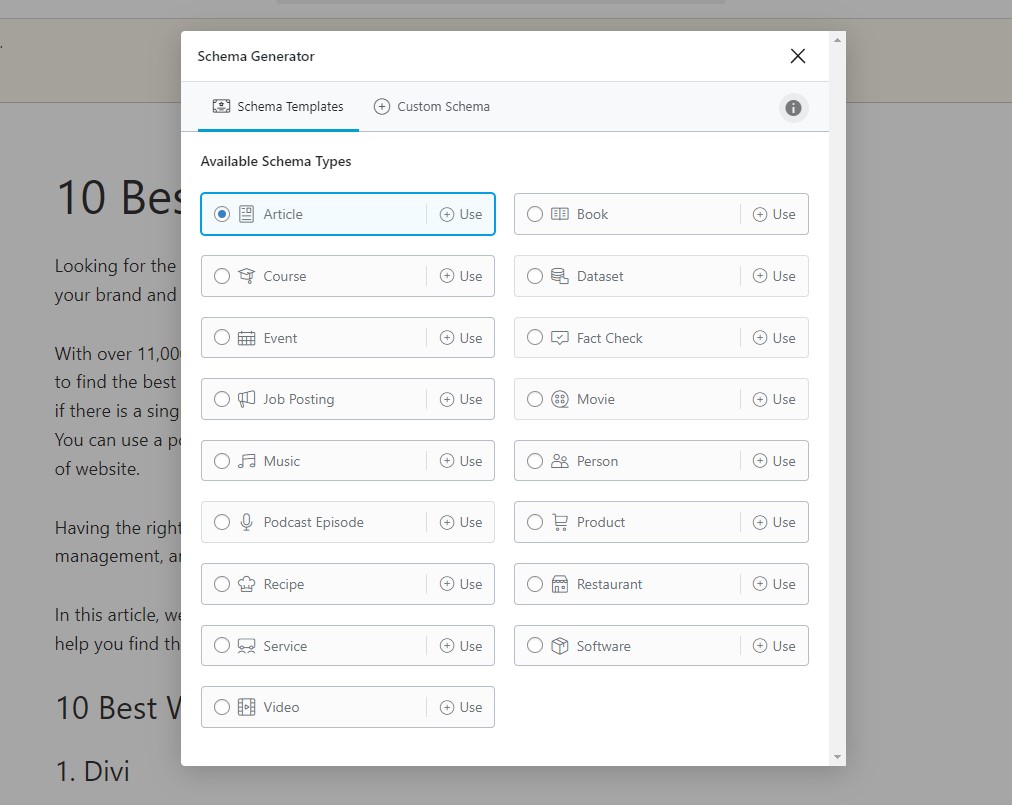Use the Fact Check schema template
This screenshot has height=805, width=1012.
pyautogui.click(x=774, y=338)
